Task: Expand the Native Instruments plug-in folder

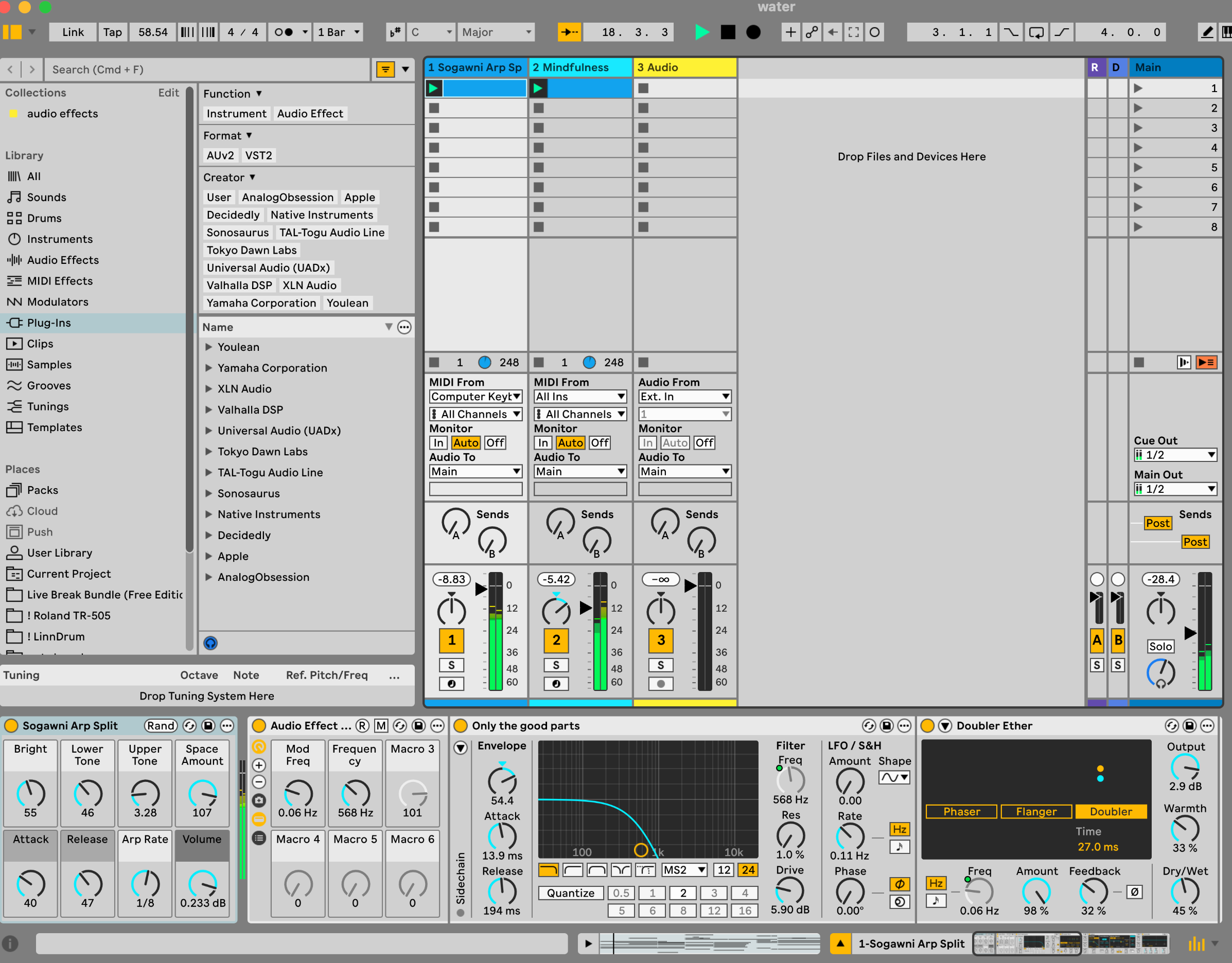Action: click(209, 514)
